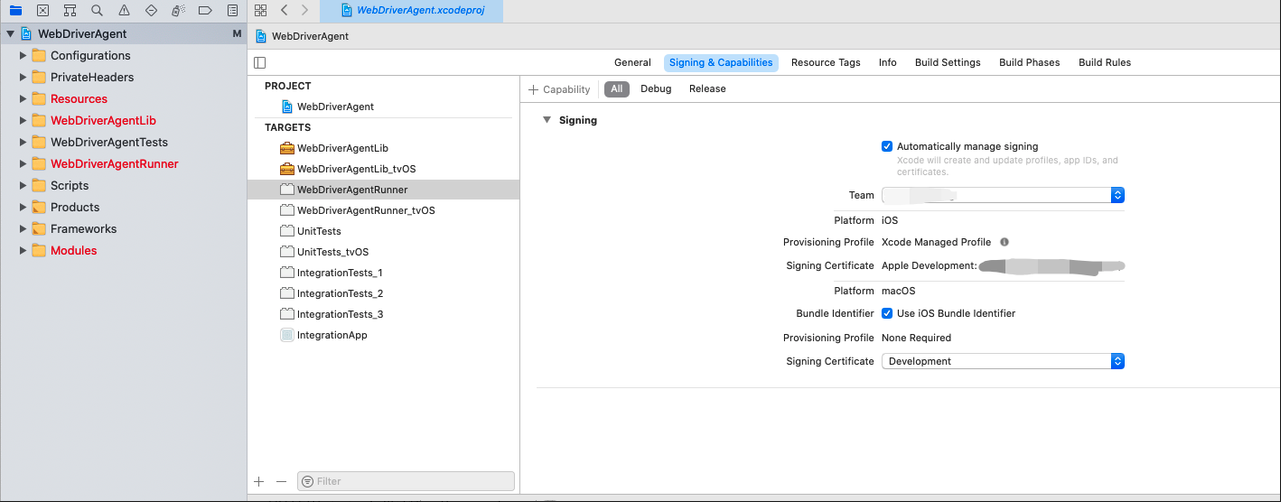Switch to the Build Settings tab
The width and height of the screenshot is (1281, 502).
pyautogui.click(x=947, y=62)
